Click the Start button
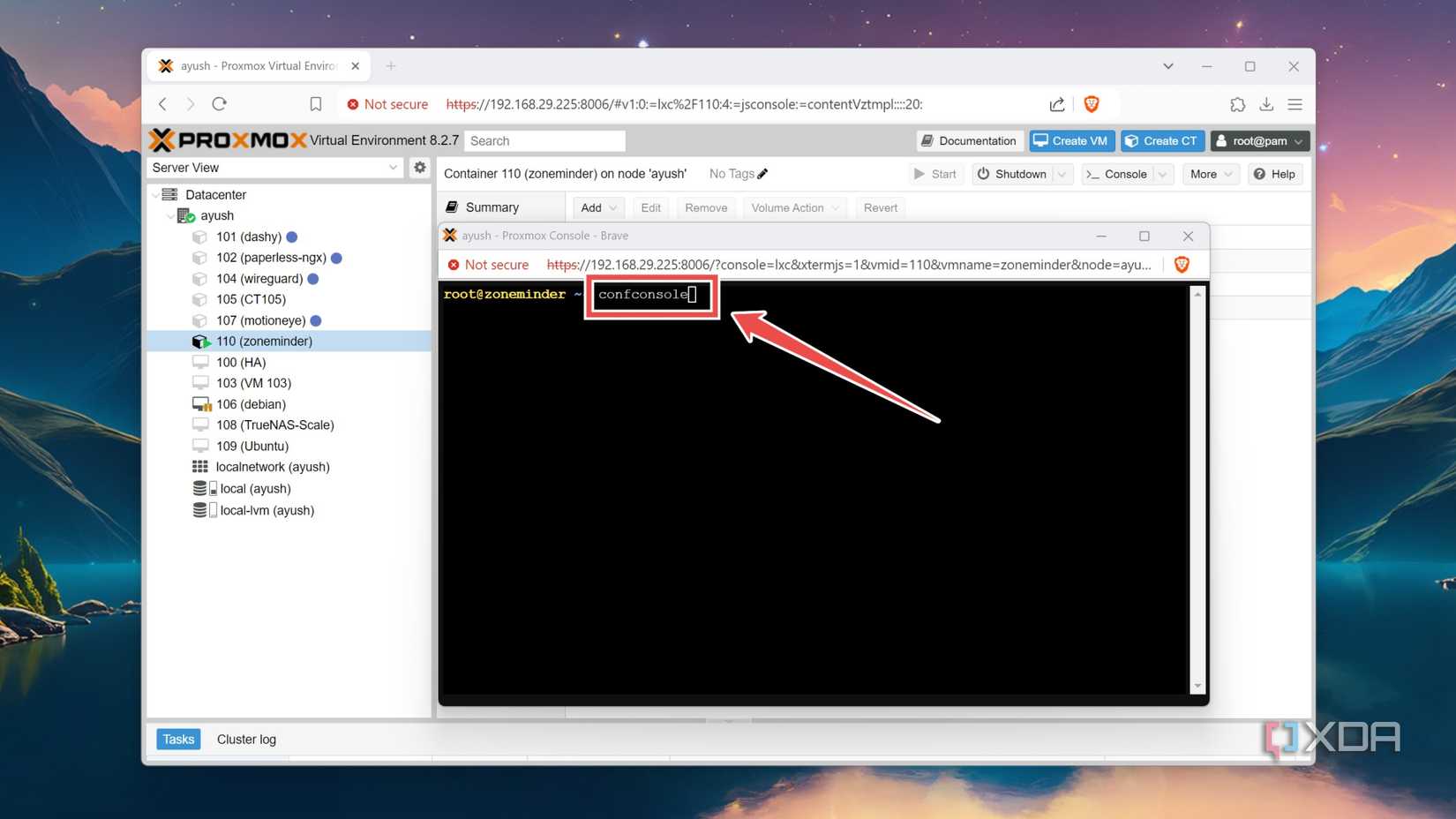Screen dimensions: 1456x819 point(935,174)
